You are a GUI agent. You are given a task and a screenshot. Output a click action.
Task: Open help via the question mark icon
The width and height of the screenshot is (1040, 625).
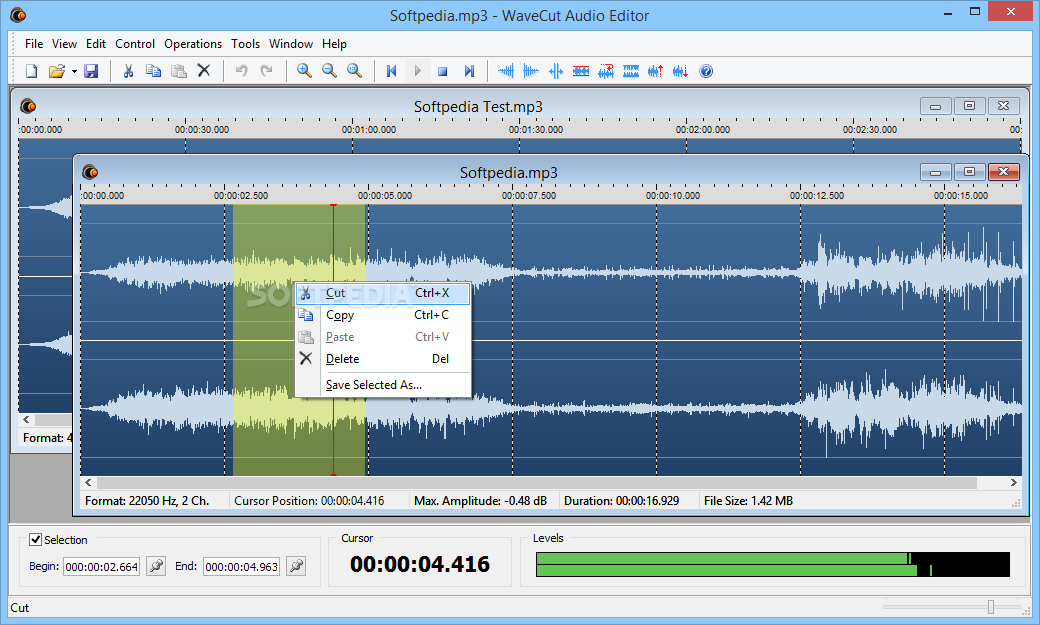706,71
